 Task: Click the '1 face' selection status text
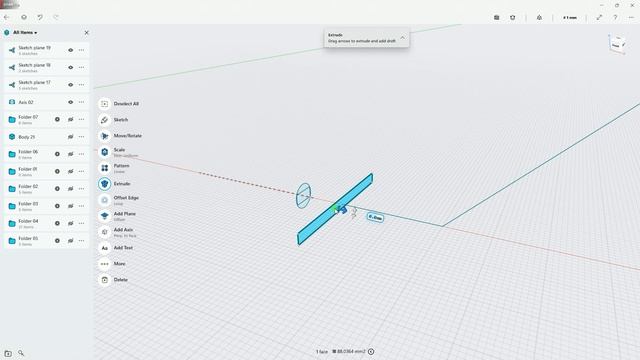(322, 351)
